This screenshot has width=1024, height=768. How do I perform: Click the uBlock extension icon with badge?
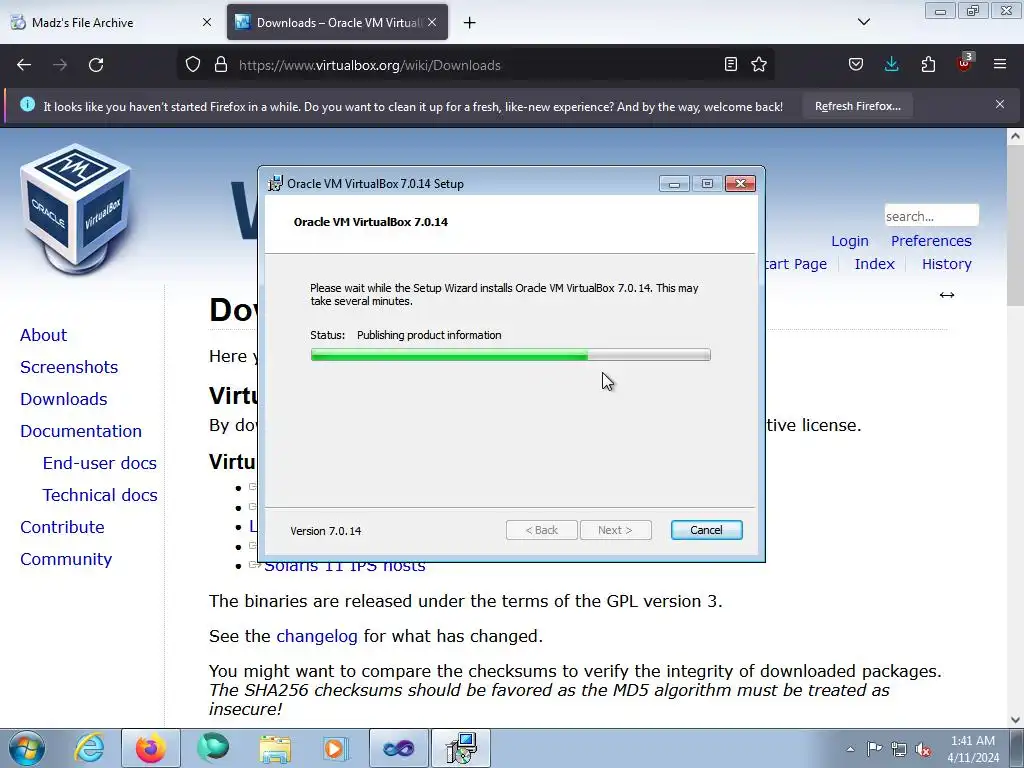964,63
